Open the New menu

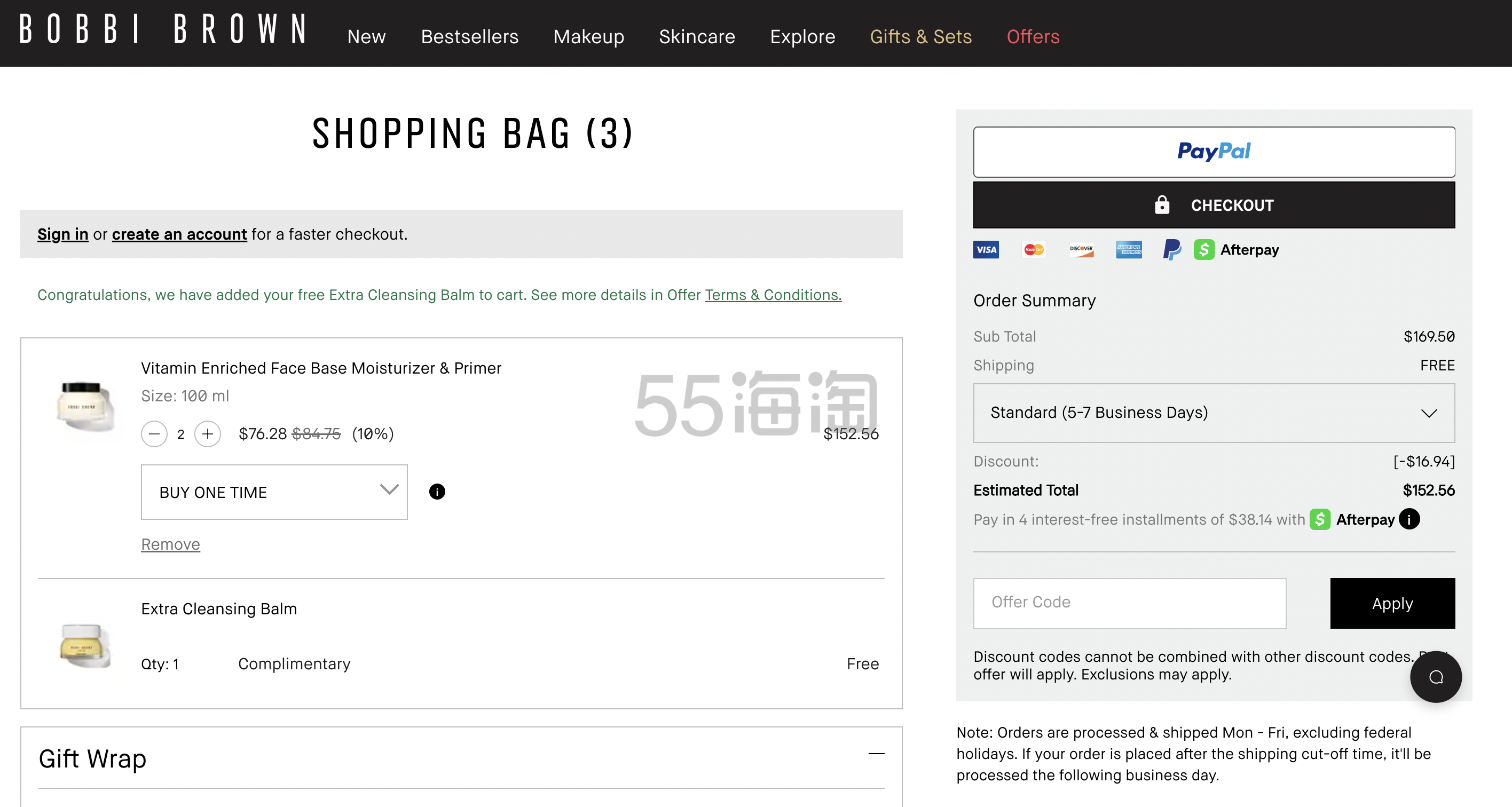coord(366,36)
